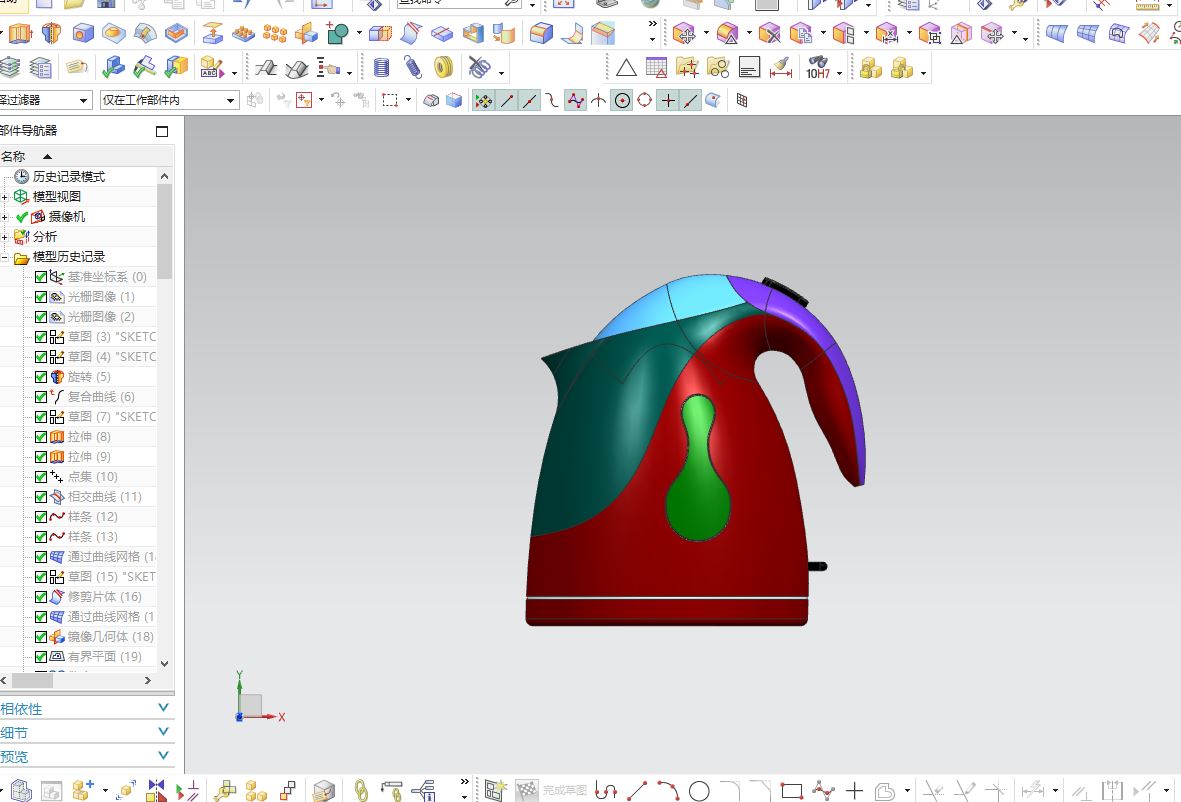Open the 10H7 tool dropdown arrow

coord(839,73)
